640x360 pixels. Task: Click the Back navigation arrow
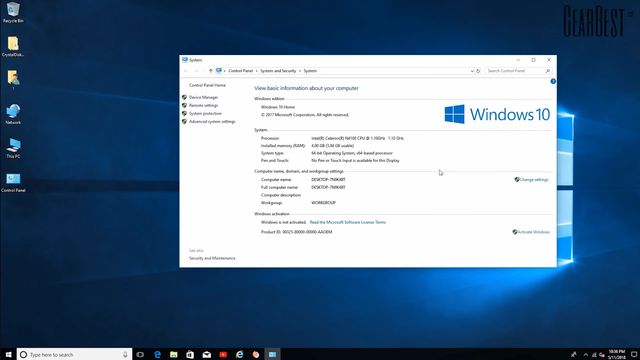pos(186,71)
